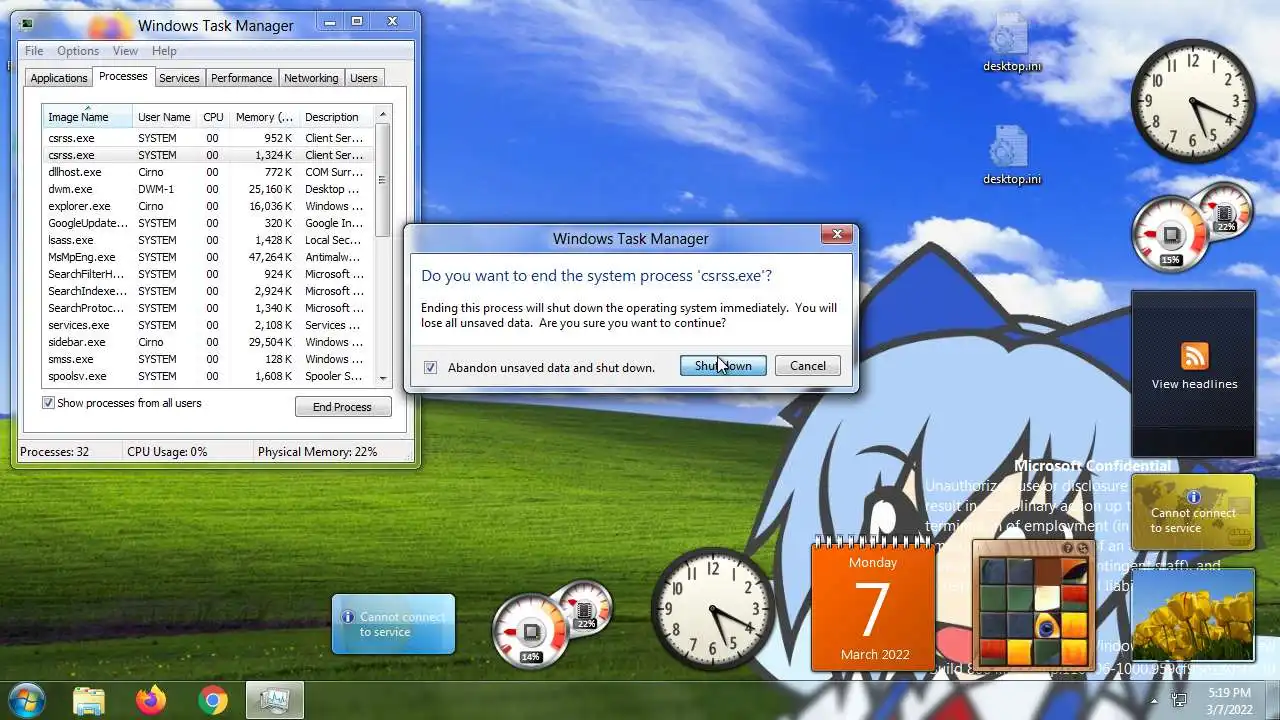Click the process list scrollbar thumb
Viewport: 1280px width, 720px height.
[382, 179]
